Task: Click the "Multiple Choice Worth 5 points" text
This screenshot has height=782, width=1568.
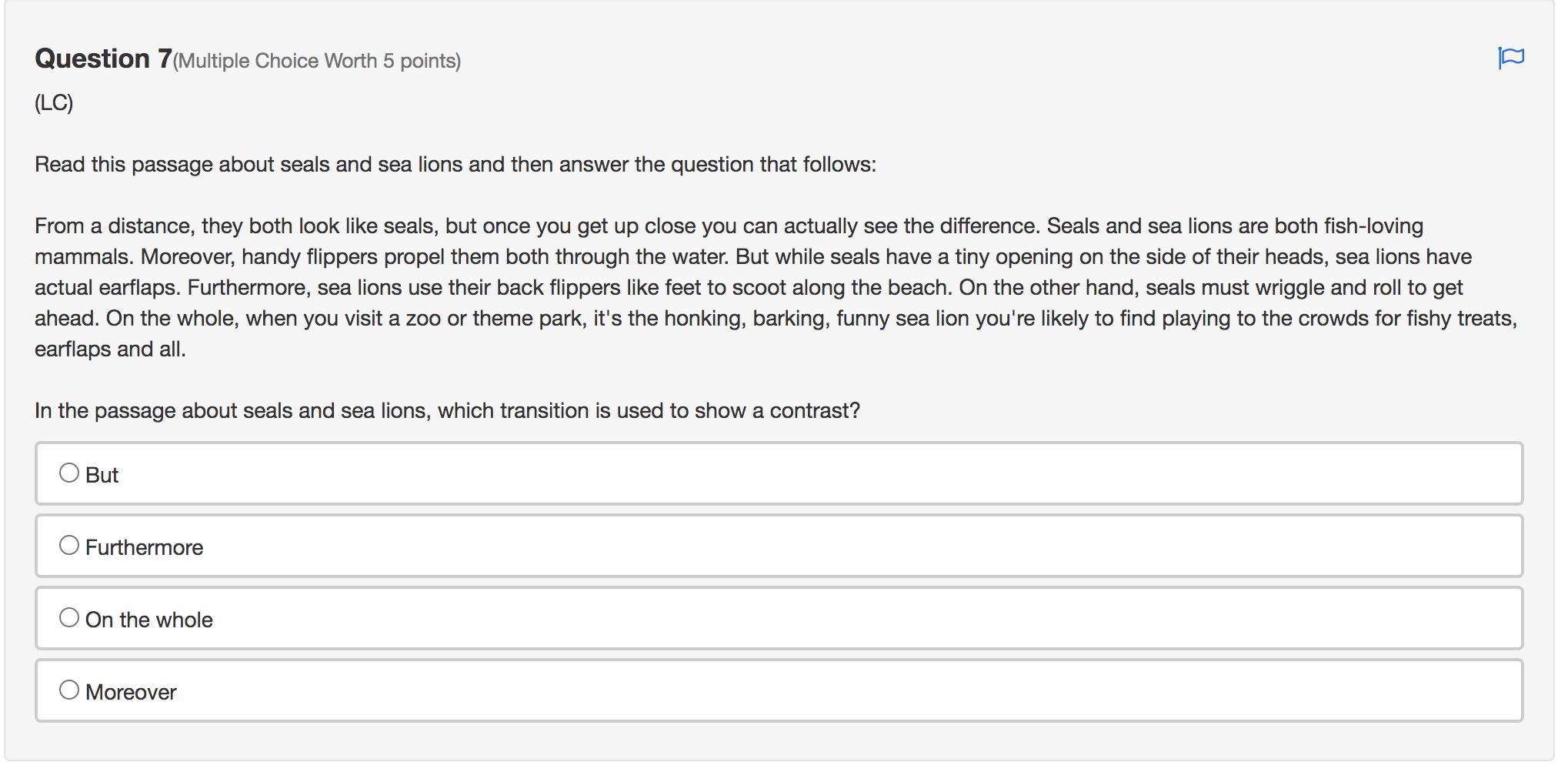Action: pos(316,61)
